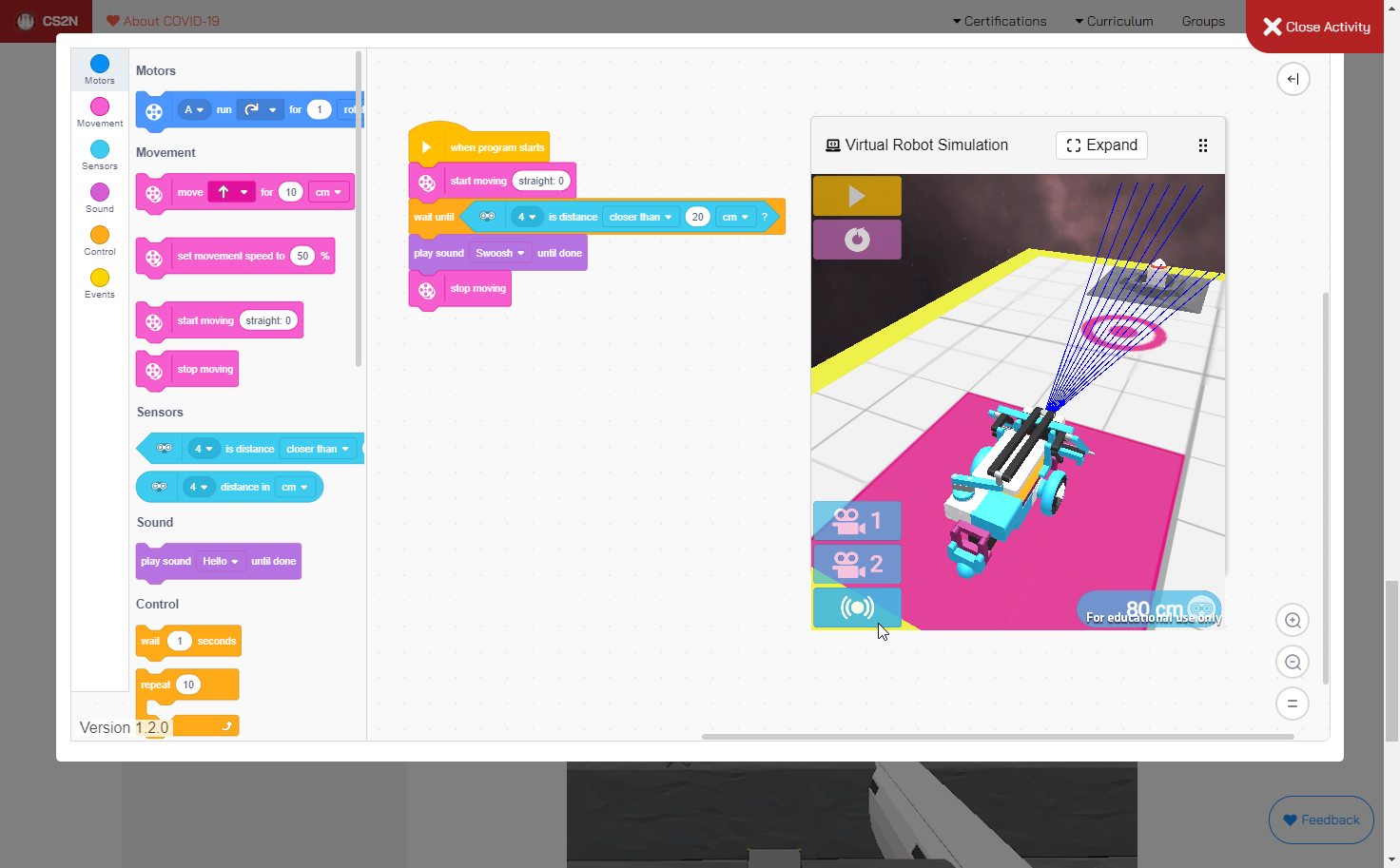Screen dimensions: 1400x868
Task: Open About COVID-19 link
Action: (163, 21)
